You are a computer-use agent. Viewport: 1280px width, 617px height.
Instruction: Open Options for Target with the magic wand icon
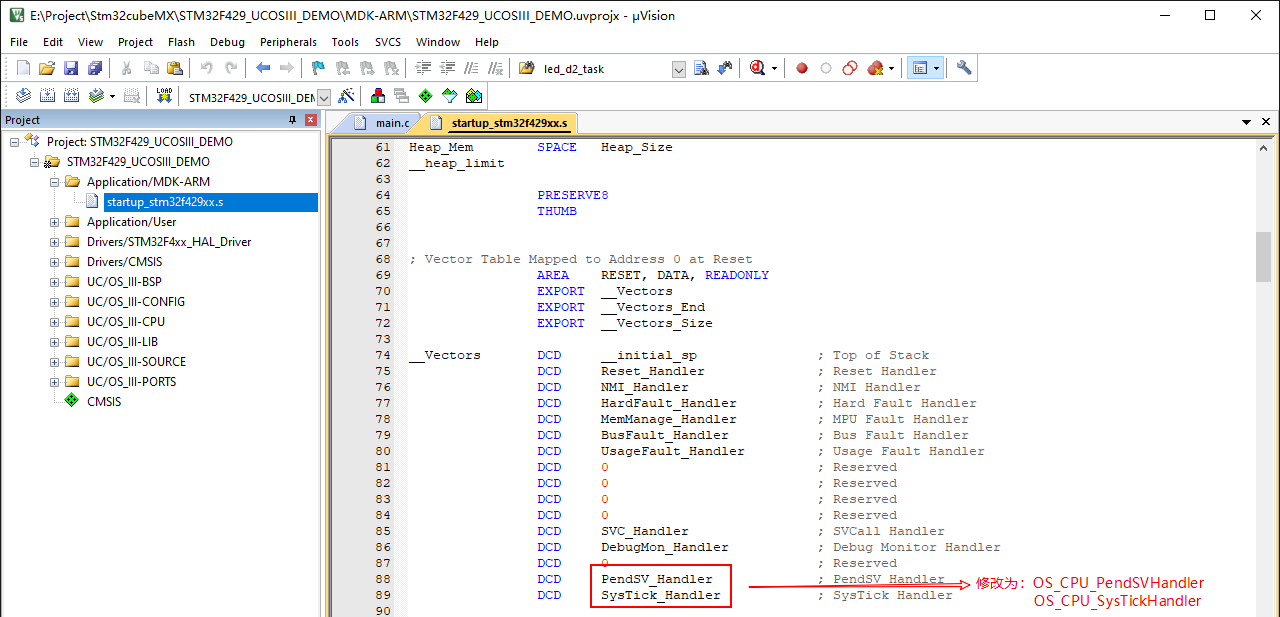coord(346,96)
